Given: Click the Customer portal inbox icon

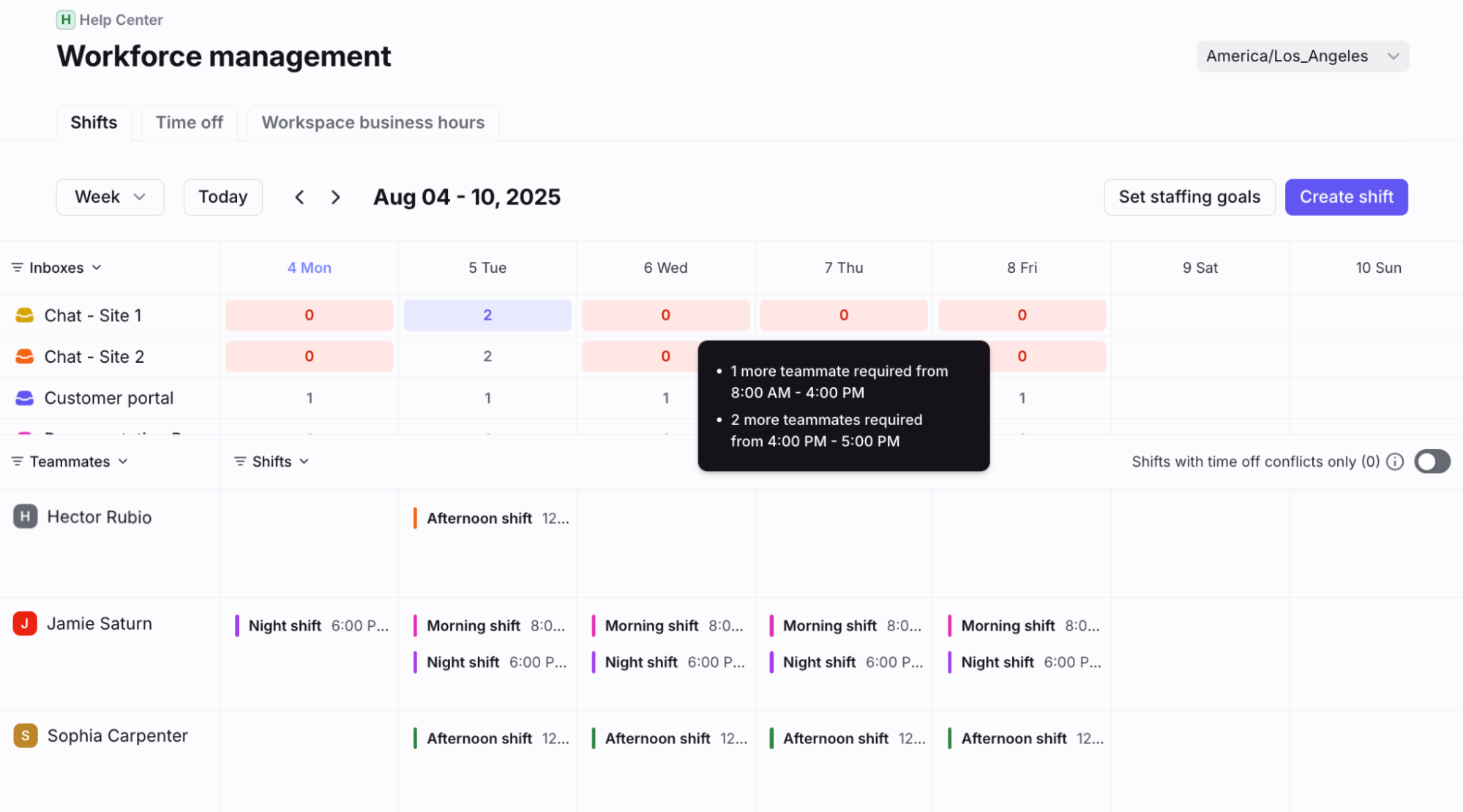Looking at the screenshot, I should pyautogui.click(x=25, y=398).
